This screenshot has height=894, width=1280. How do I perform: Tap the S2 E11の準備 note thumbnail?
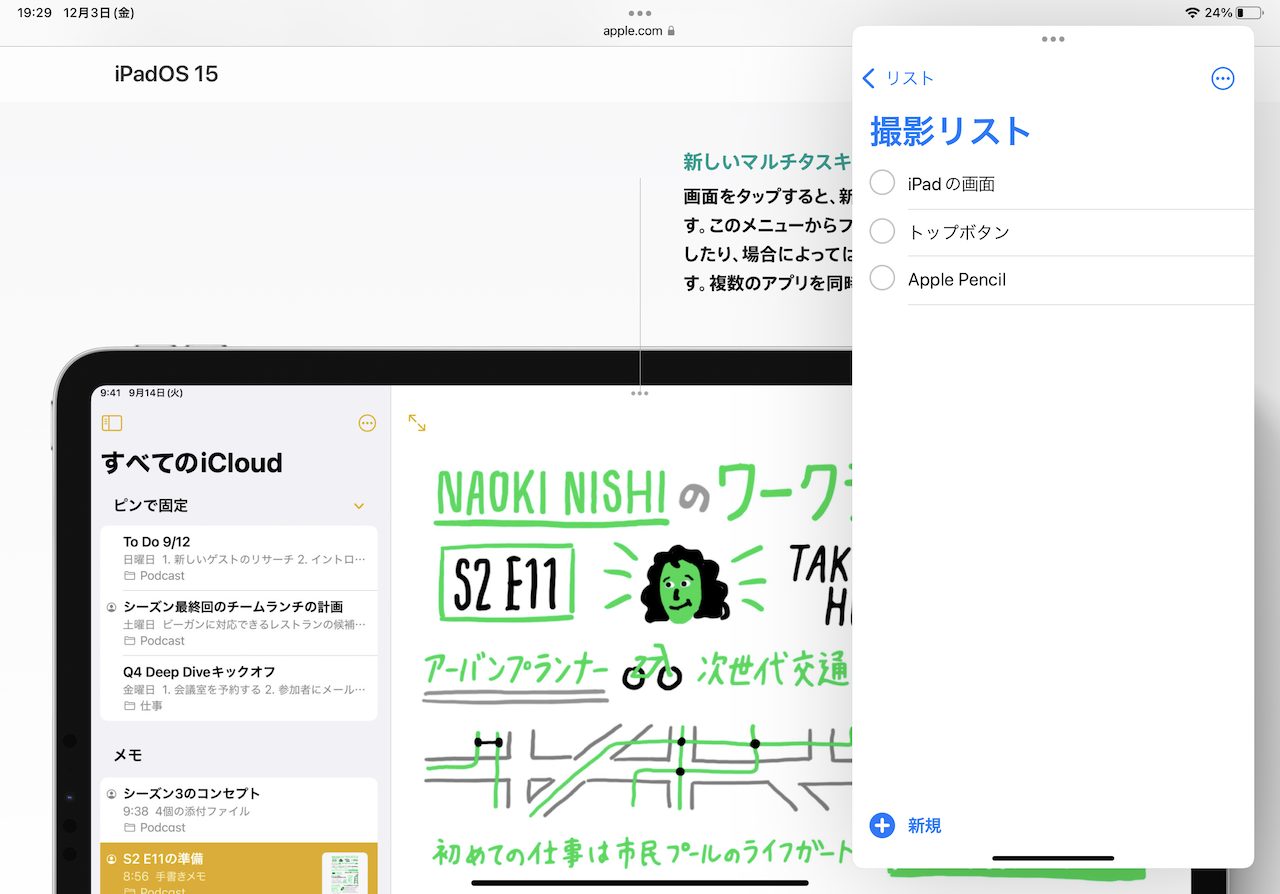click(344, 873)
